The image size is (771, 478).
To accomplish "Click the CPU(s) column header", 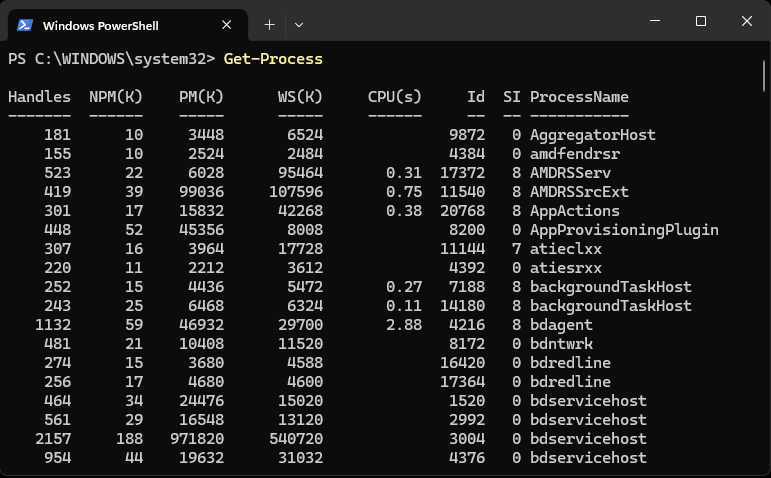I will [395, 97].
